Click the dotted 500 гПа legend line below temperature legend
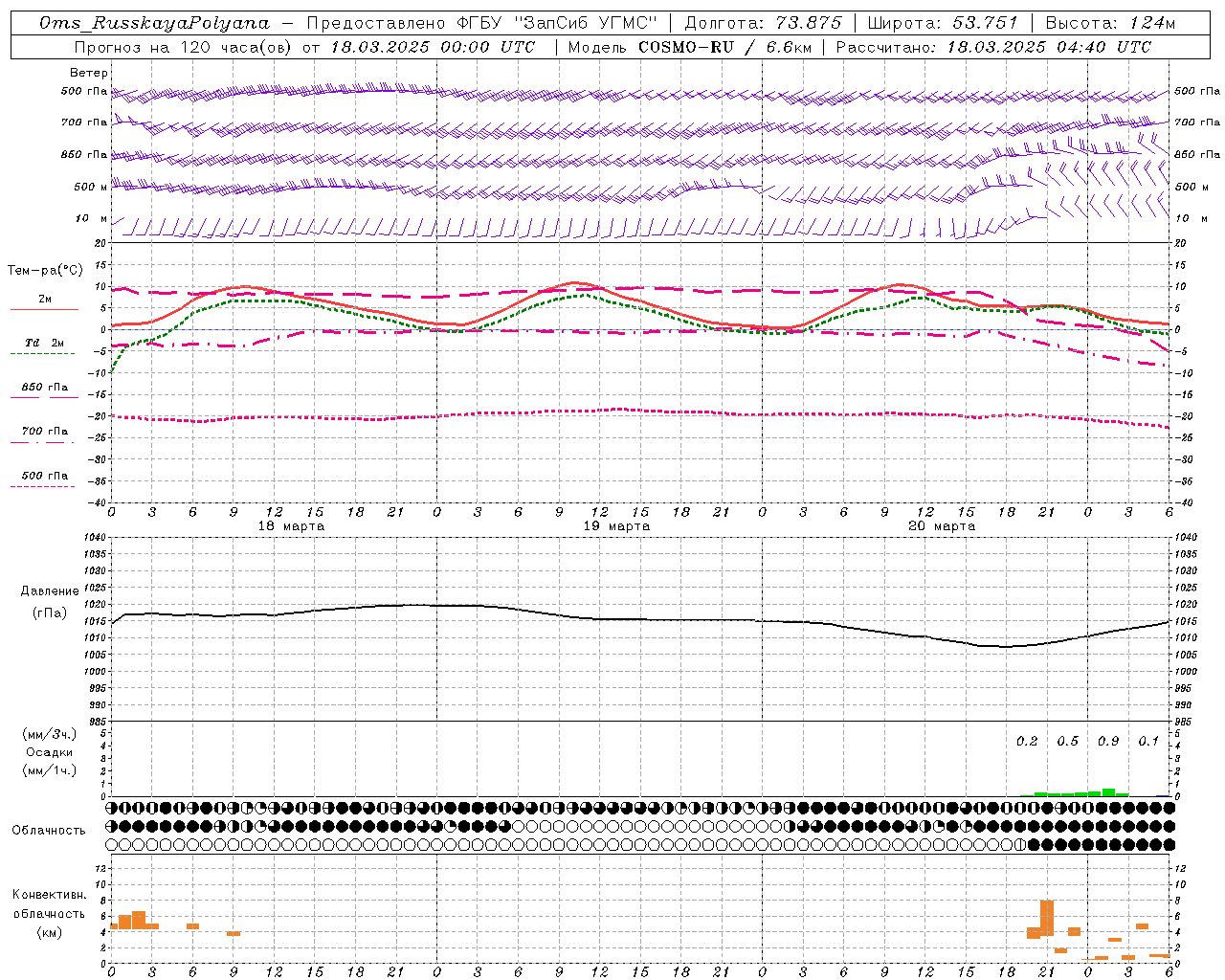Viewport: 1225px width, 980px height. 42,487
